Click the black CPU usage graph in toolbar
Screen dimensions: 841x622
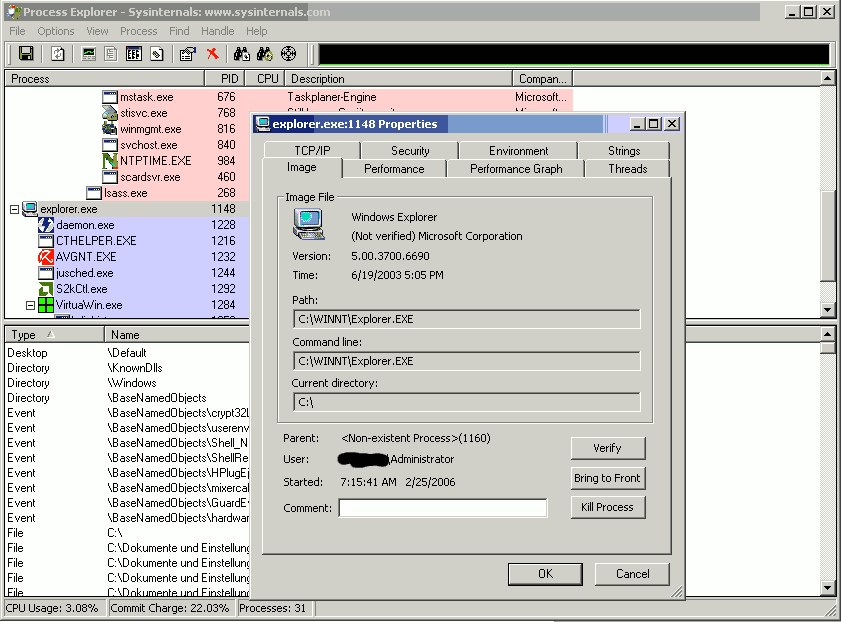(x=574, y=55)
